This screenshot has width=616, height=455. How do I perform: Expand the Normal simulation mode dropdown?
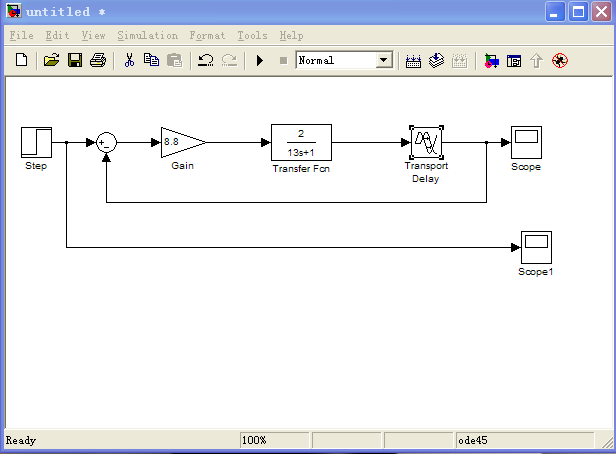(384, 61)
